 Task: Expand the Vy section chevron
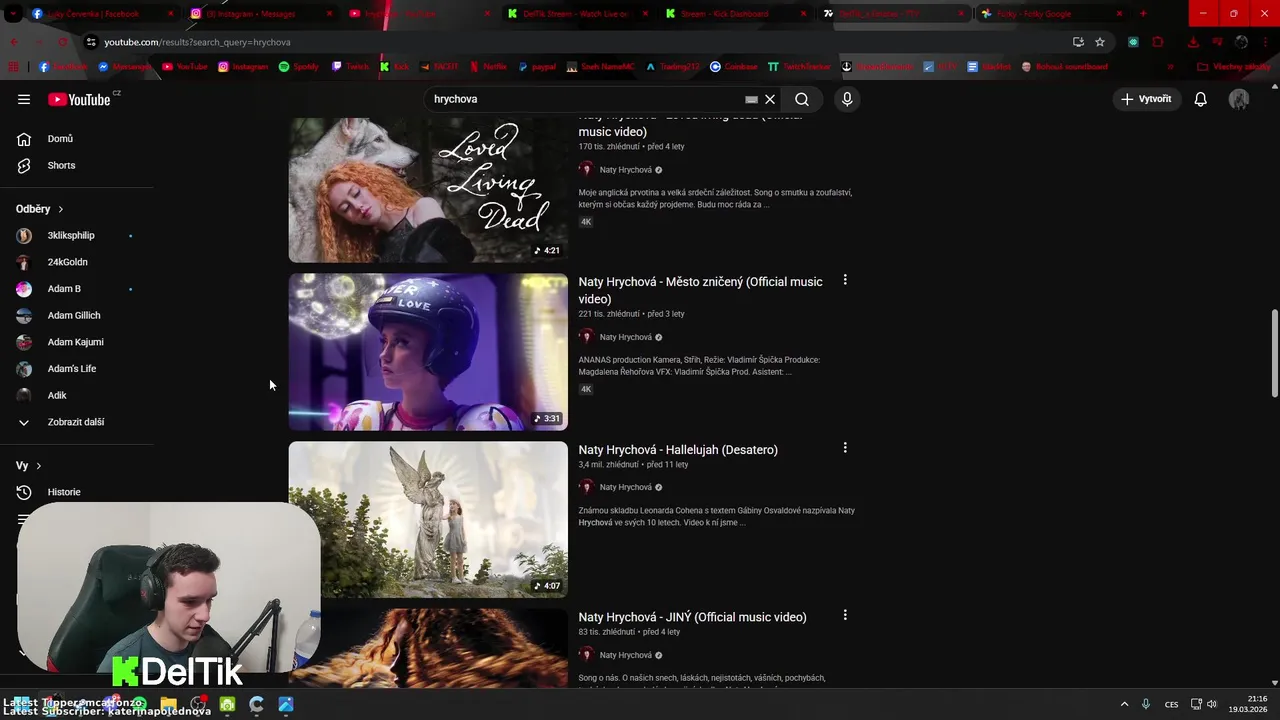point(39,466)
